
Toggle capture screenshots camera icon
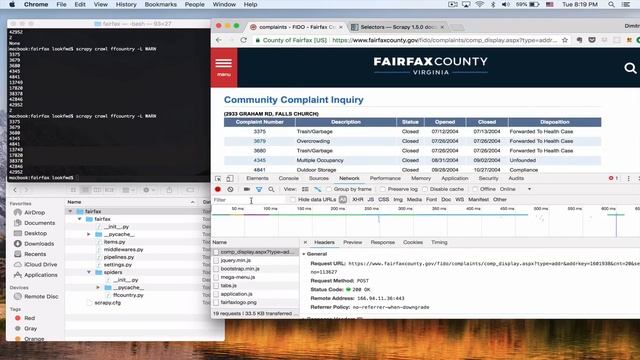[247, 189]
